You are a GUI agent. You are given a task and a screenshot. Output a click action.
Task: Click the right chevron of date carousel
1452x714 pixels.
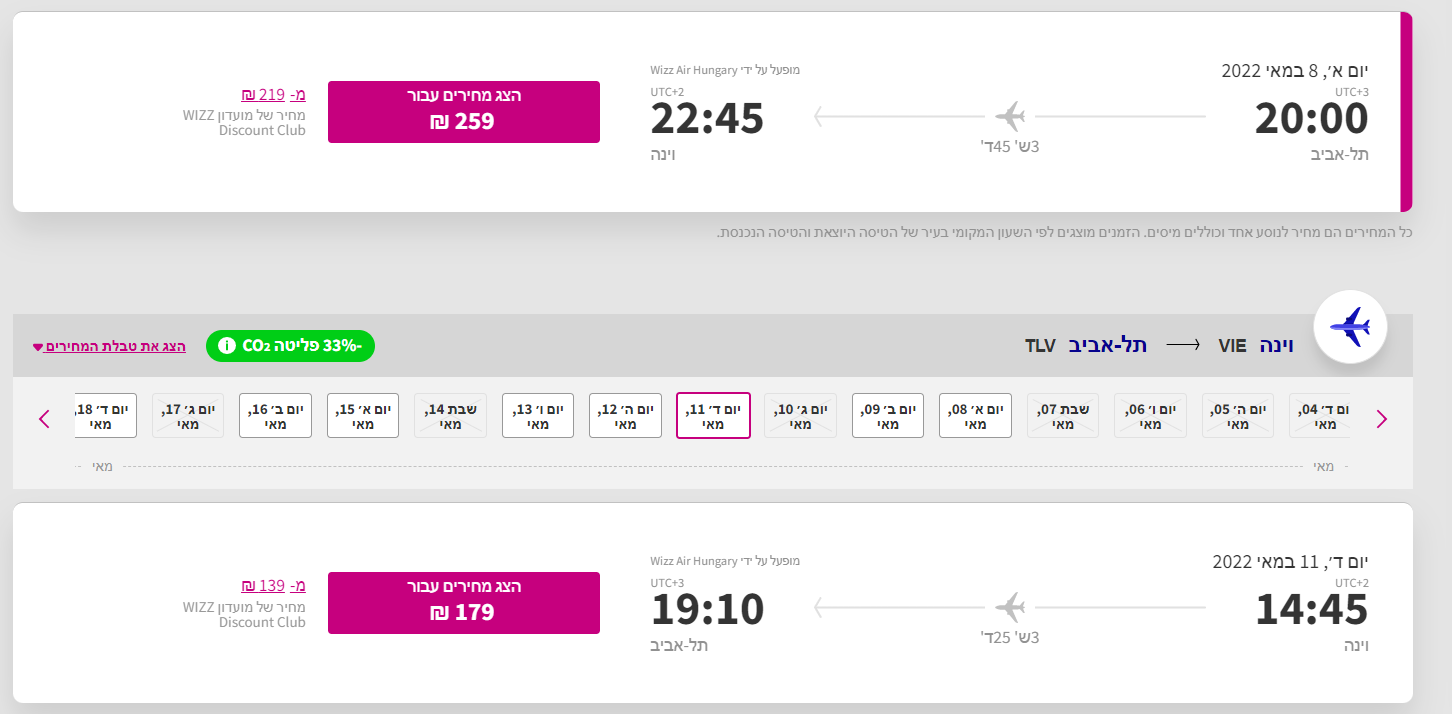pos(1382,418)
